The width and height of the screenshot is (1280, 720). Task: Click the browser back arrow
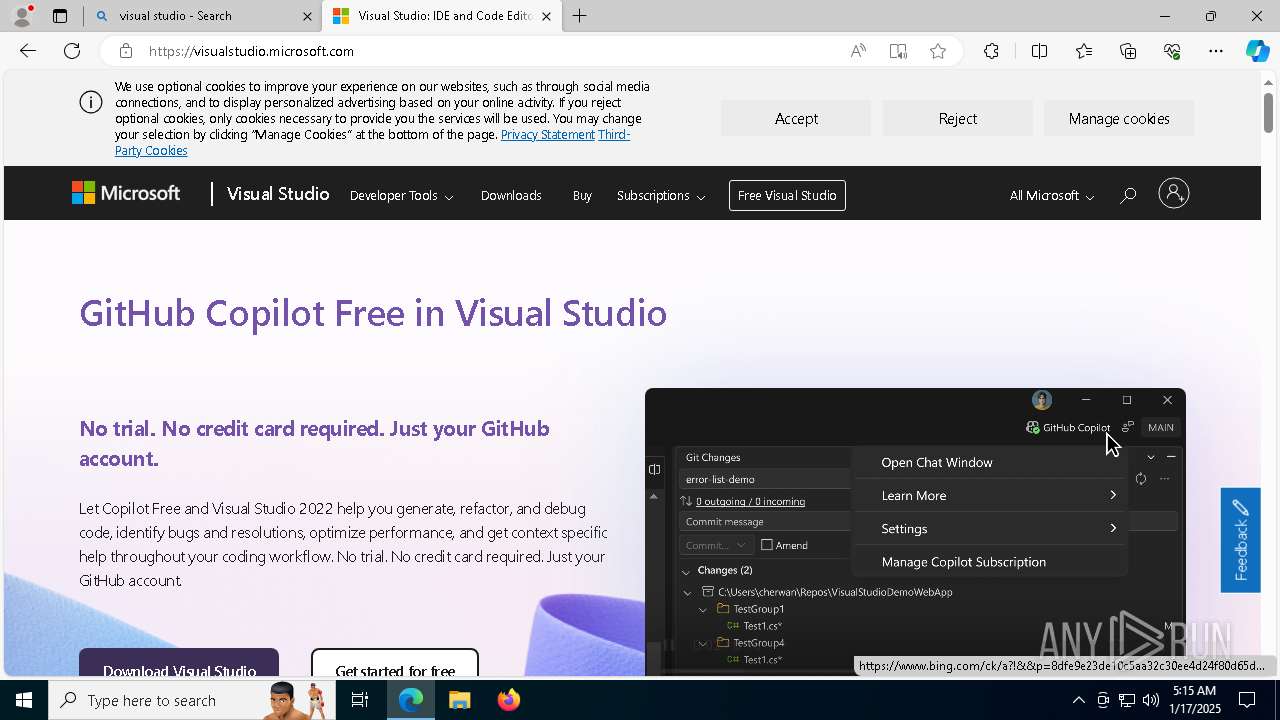click(x=28, y=51)
